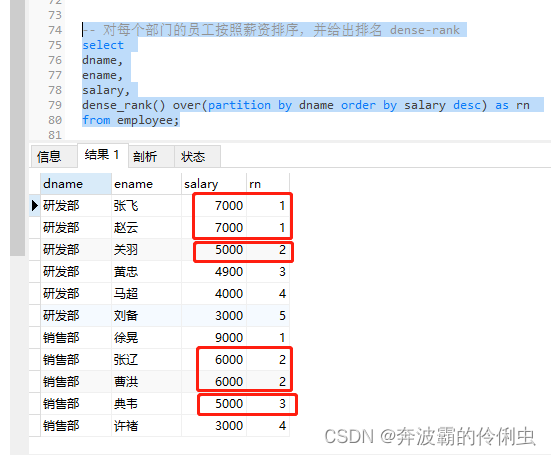Click 'employee;' on line 80

(x=148, y=120)
